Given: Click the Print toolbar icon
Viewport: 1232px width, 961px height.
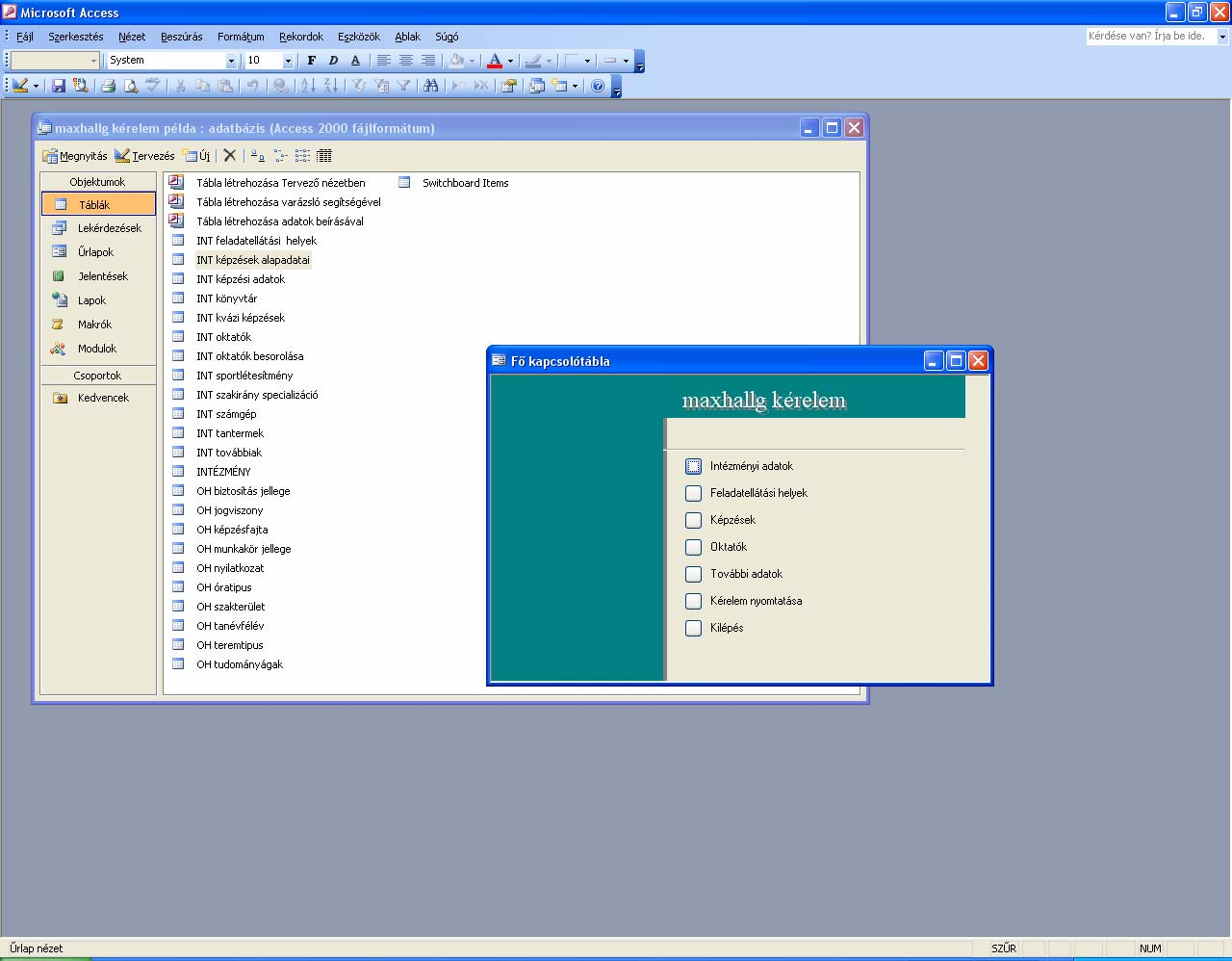Looking at the screenshot, I should (109, 86).
